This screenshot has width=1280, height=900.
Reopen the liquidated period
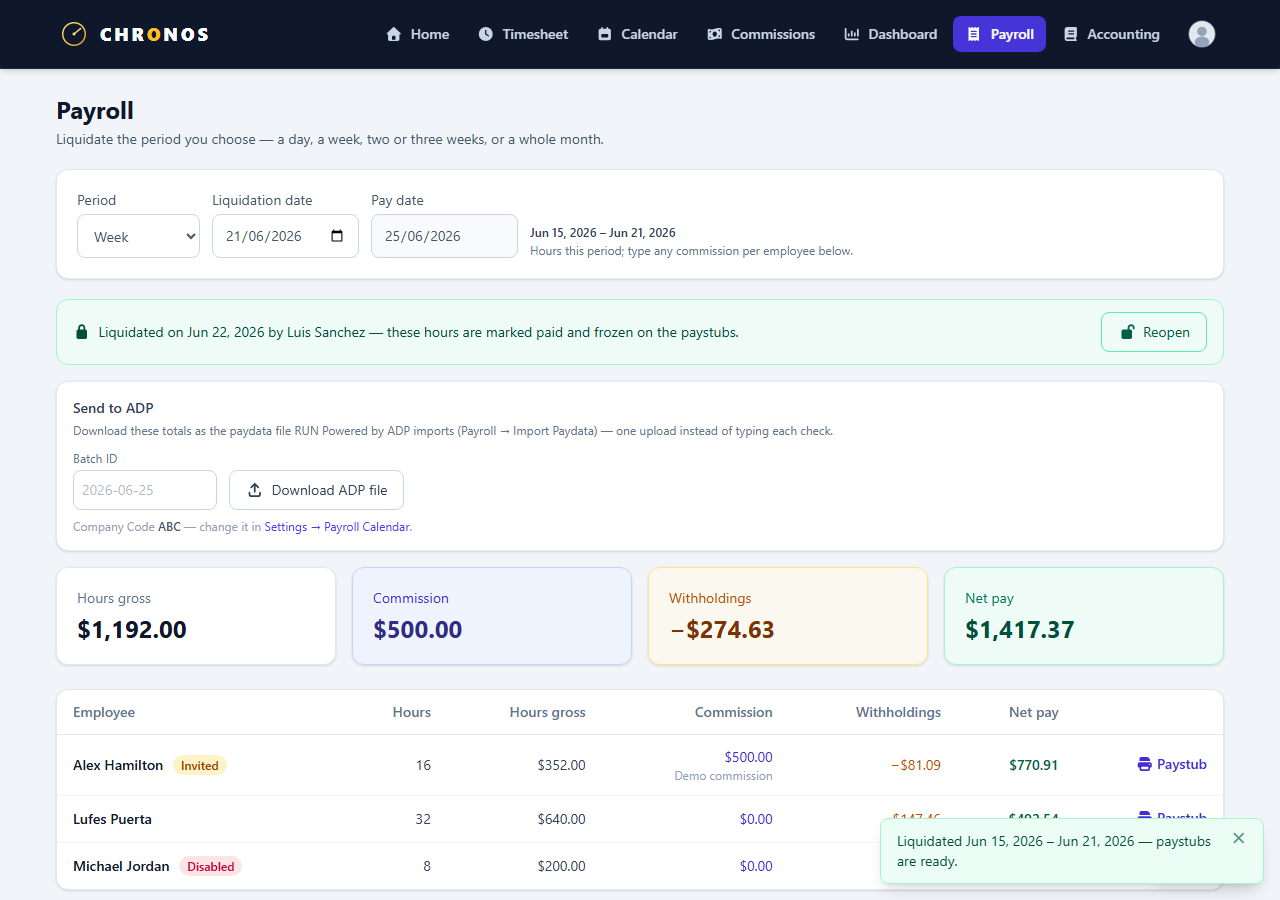click(1154, 332)
